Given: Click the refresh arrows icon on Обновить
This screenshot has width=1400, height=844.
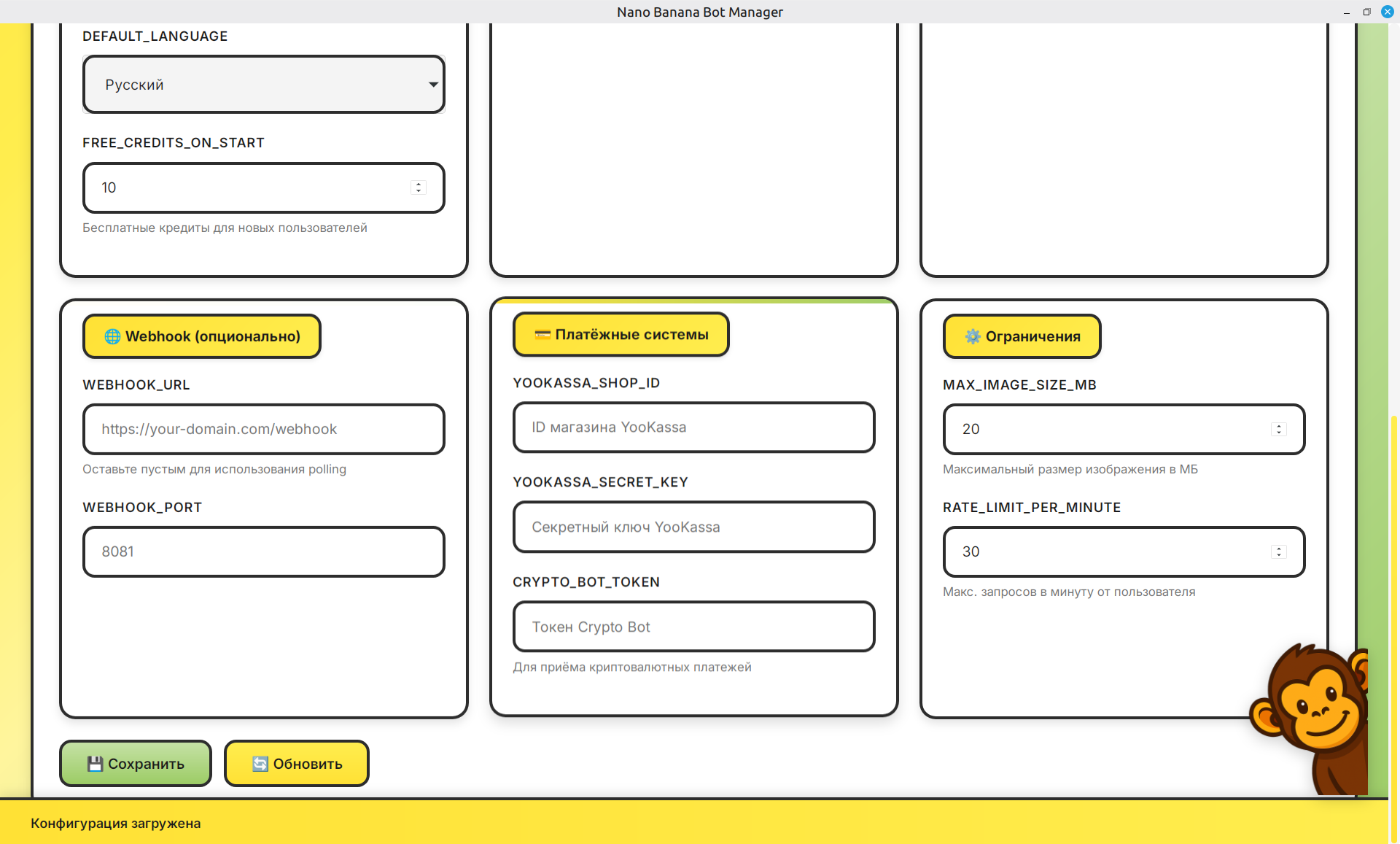Looking at the screenshot, I should [x=260, y=764].
